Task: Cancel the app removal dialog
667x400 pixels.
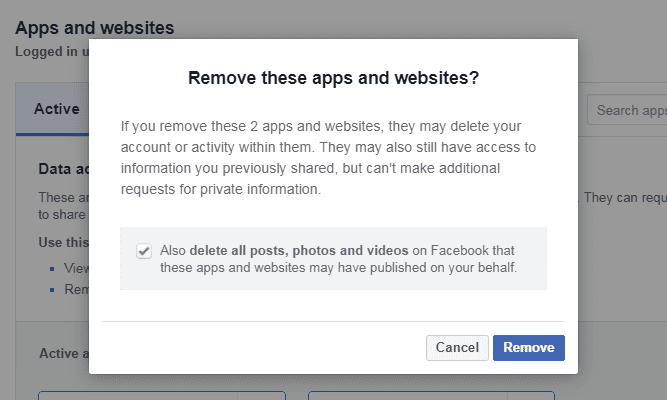Action: (457, 348)
